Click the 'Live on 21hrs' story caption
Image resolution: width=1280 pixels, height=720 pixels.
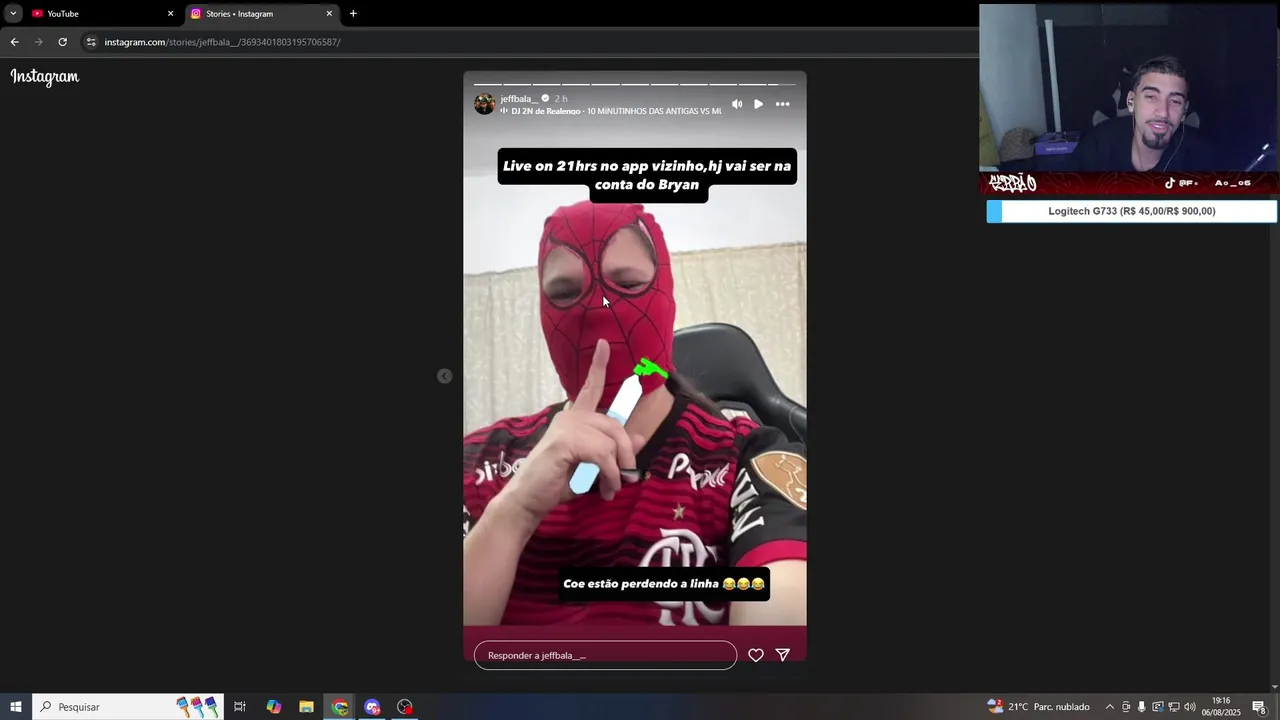(x=647, y=175)
